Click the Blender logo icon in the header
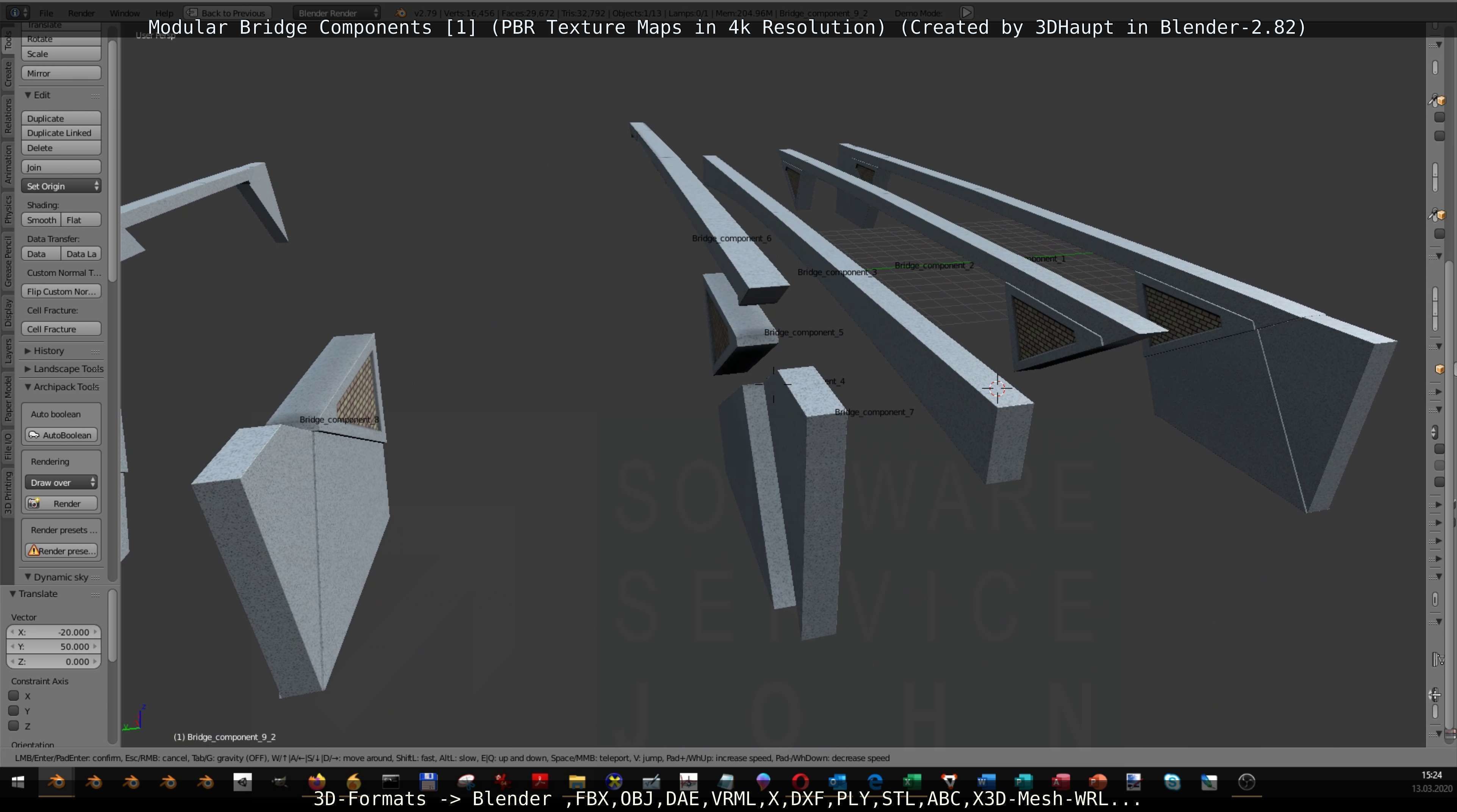Image resolution: width=1457 pixels, height=812 pixels. pyautogui.click(x=400, y=12)
